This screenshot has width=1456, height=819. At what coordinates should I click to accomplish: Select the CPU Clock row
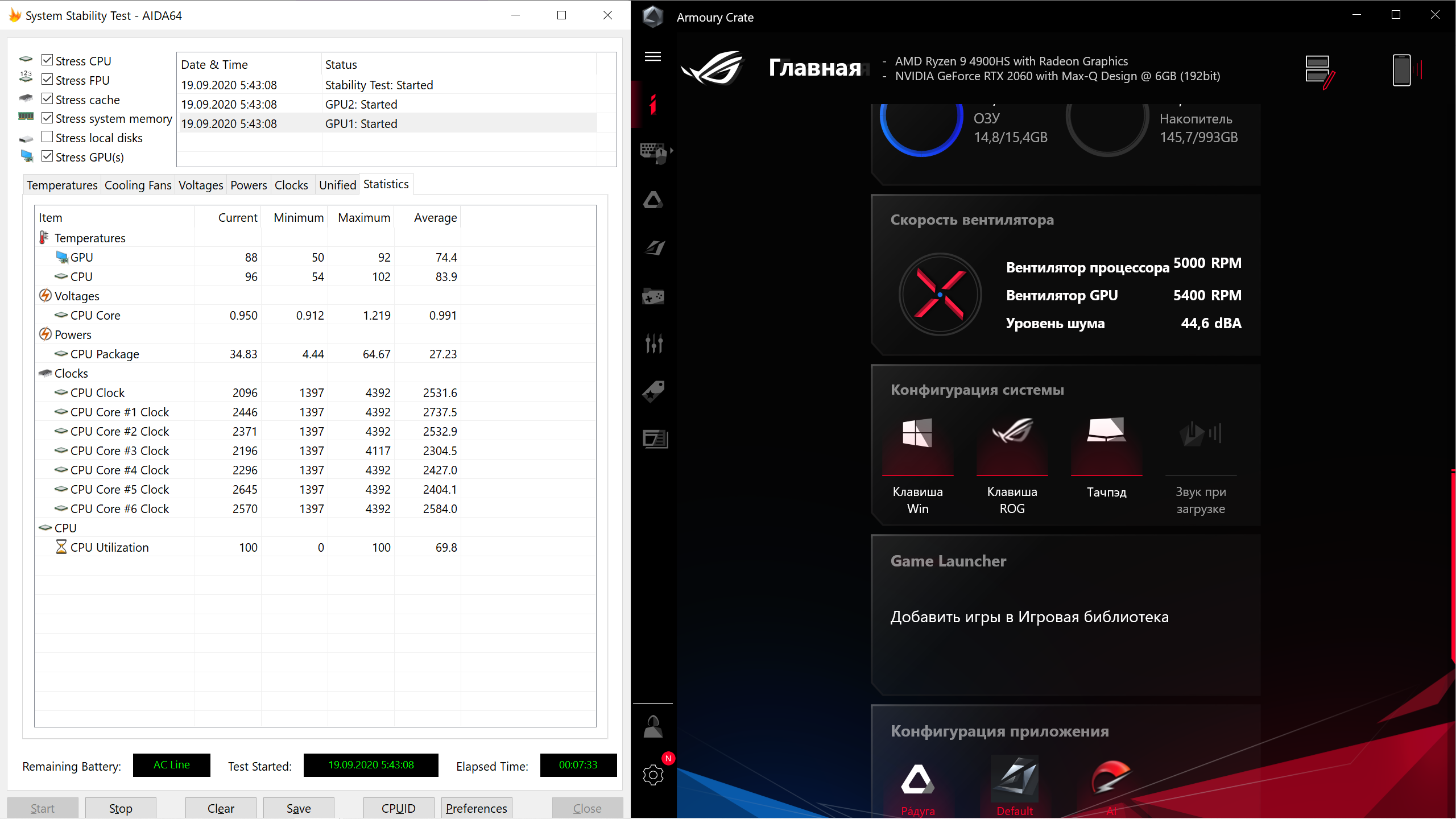316,392
